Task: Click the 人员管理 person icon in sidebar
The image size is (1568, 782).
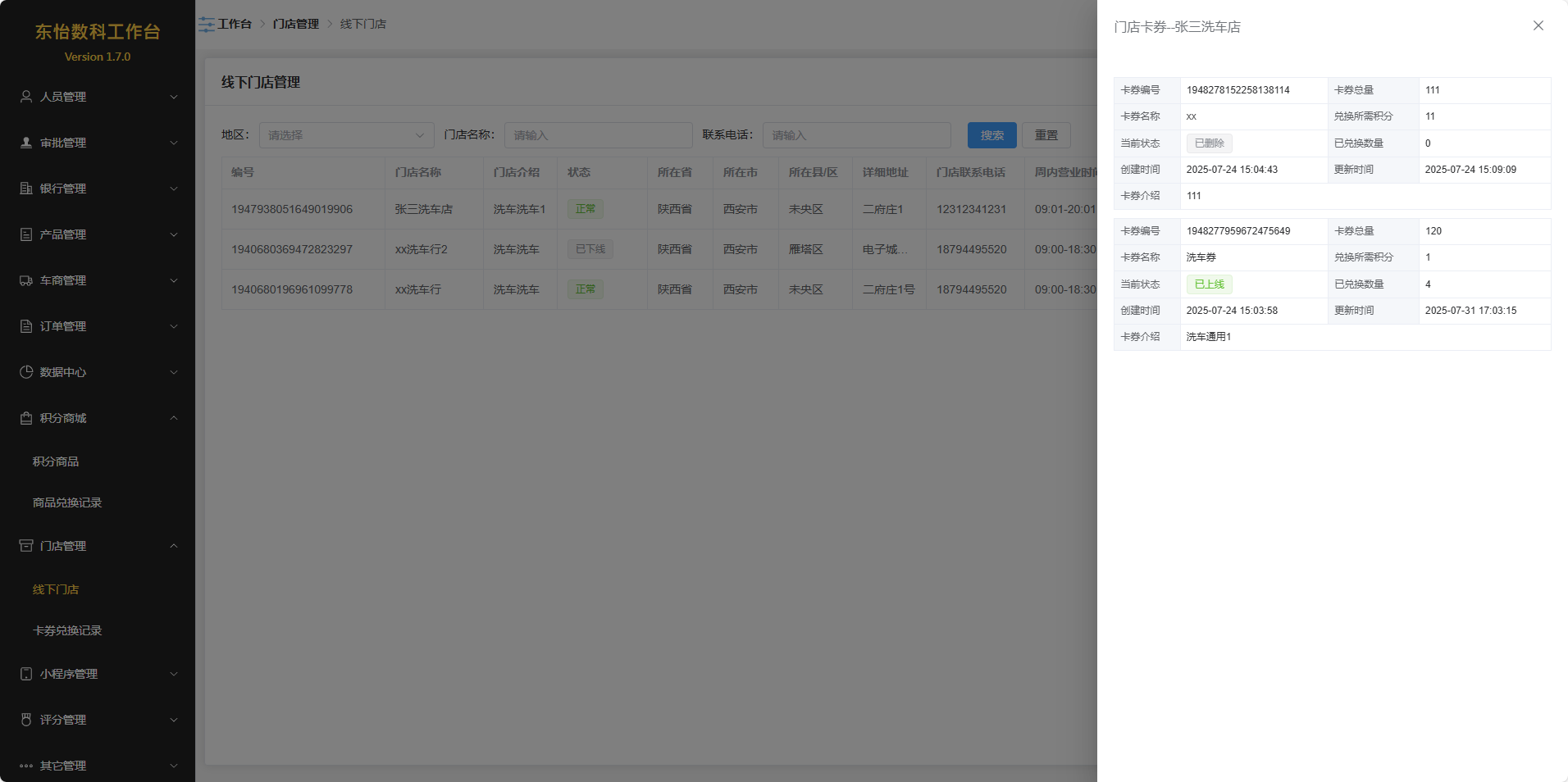Action: 26,97
